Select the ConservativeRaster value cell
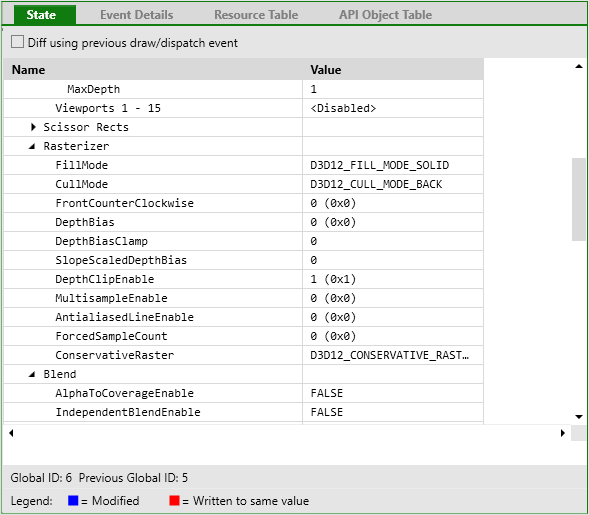The image size is (589, 515). point(393,355)
